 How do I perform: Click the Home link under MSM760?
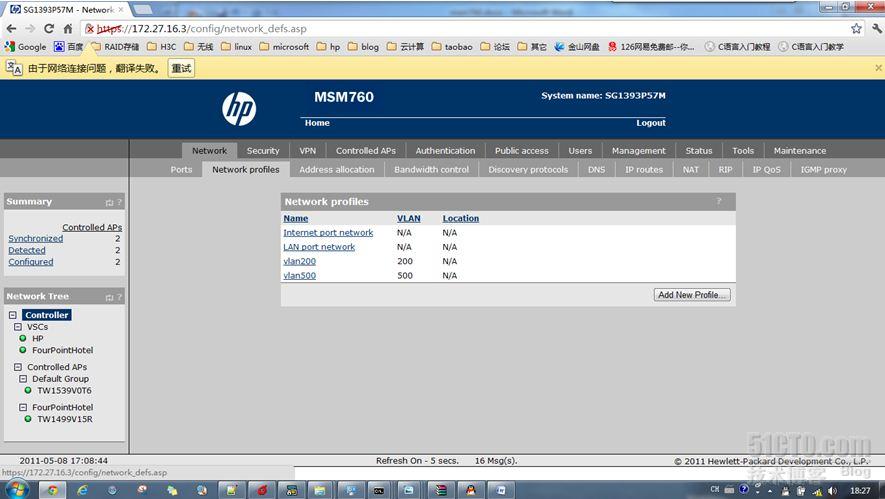point(317,123)
